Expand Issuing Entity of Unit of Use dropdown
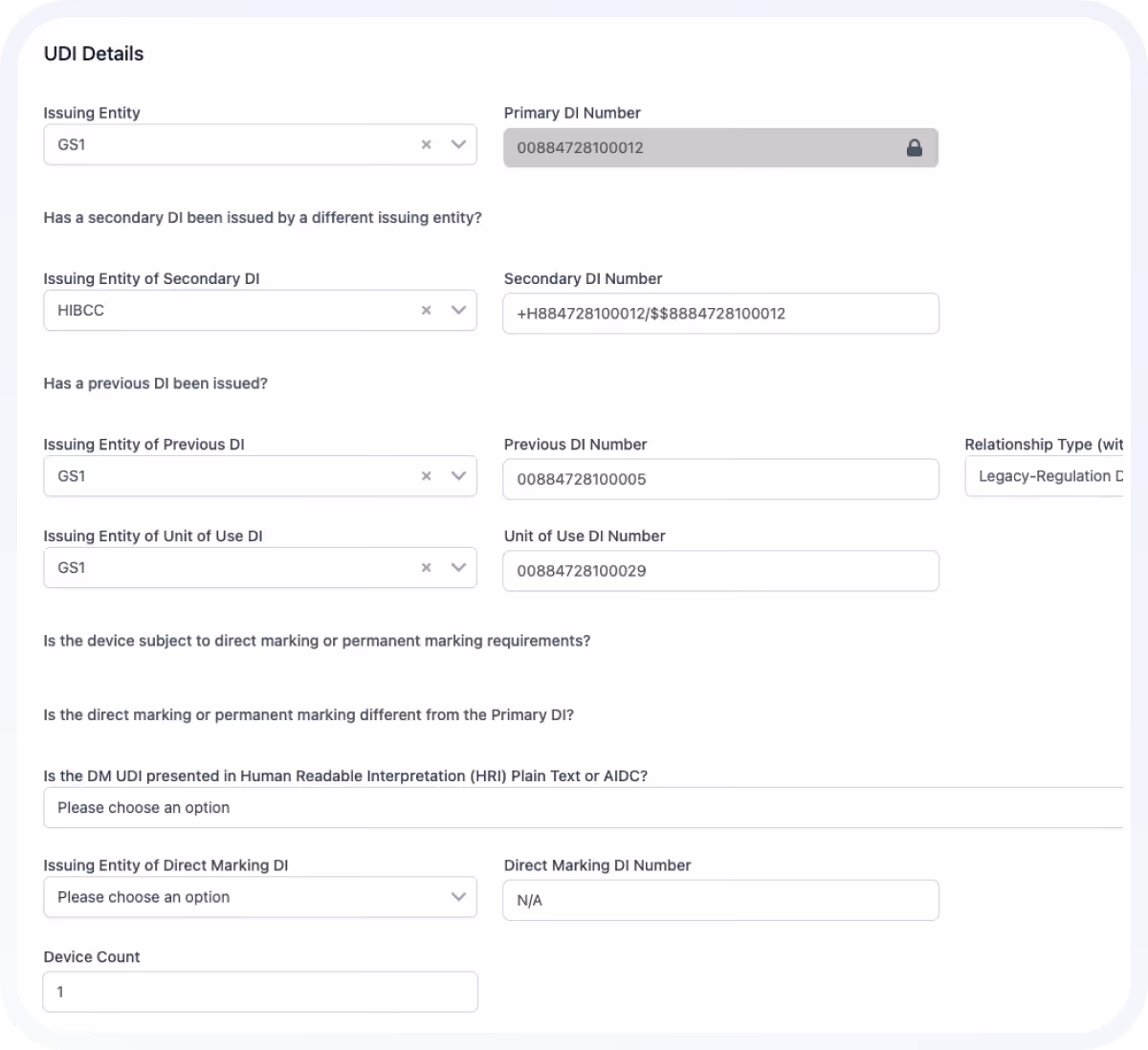 coord(458,568)
